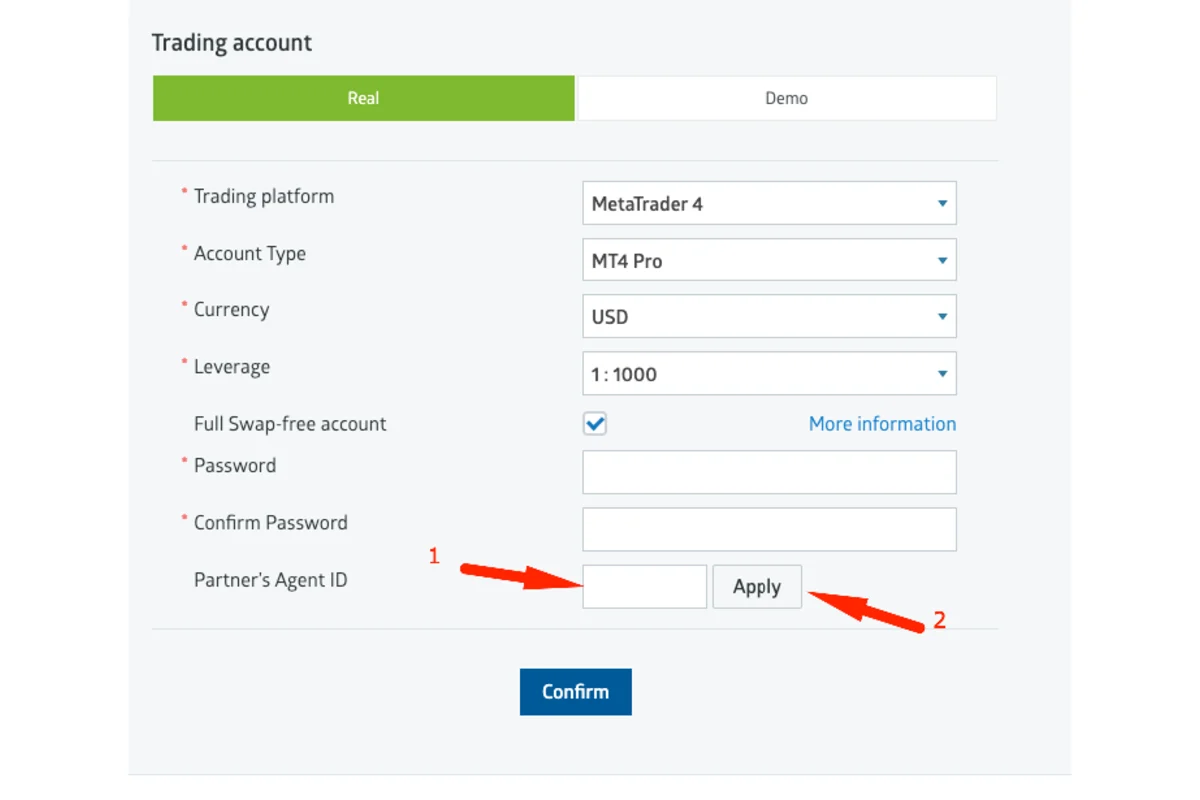Click the Confirm Password label text
Image resolution: width=1200 pixels, height=800 pixels.
(271, 522)
